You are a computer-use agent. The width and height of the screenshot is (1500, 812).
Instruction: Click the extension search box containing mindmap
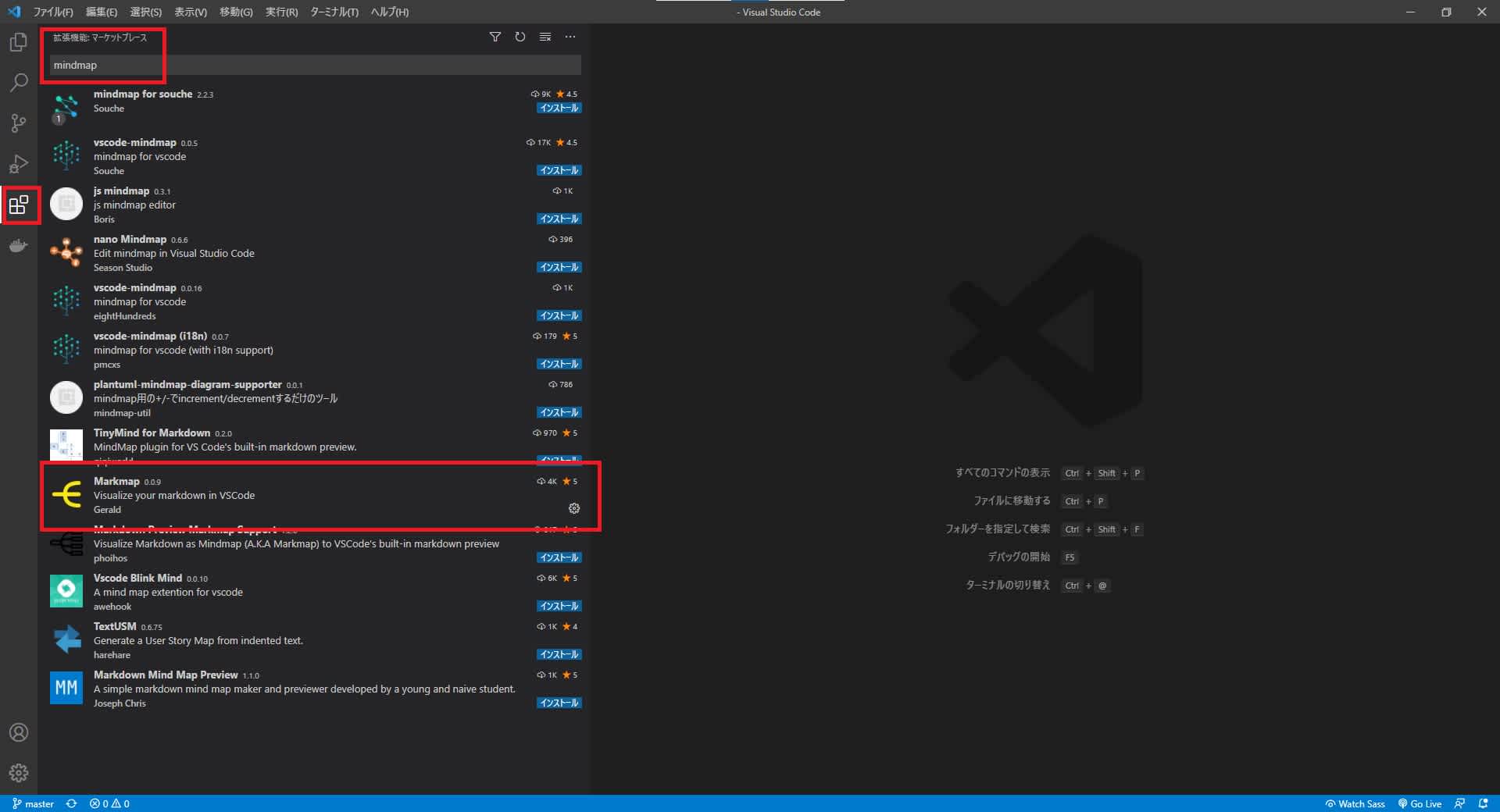click(x=316, y=65)
